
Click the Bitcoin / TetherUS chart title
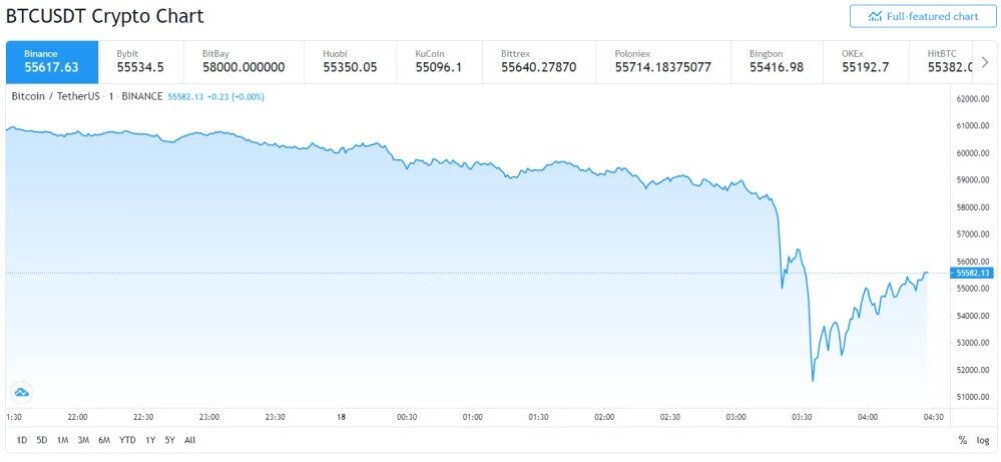click(56, 97)
